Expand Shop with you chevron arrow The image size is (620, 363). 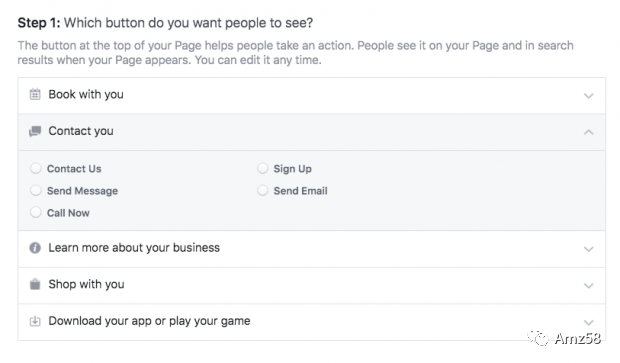coord(589,285)
